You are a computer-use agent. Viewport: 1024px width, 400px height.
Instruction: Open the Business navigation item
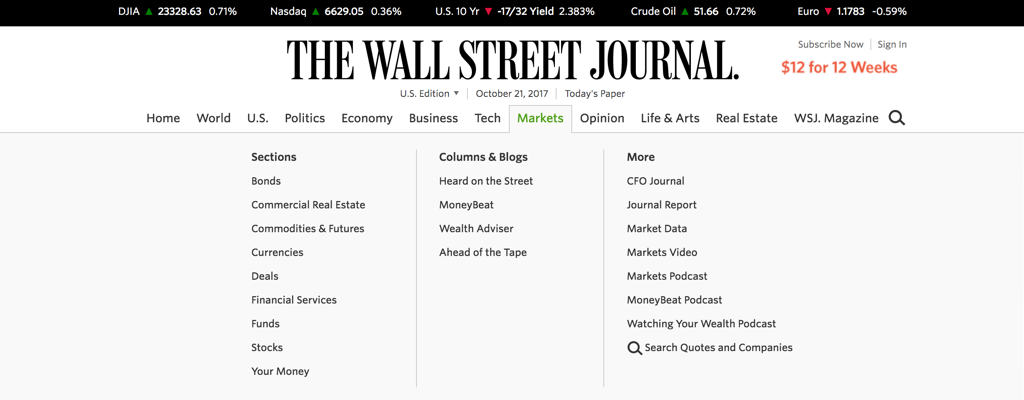434,118
